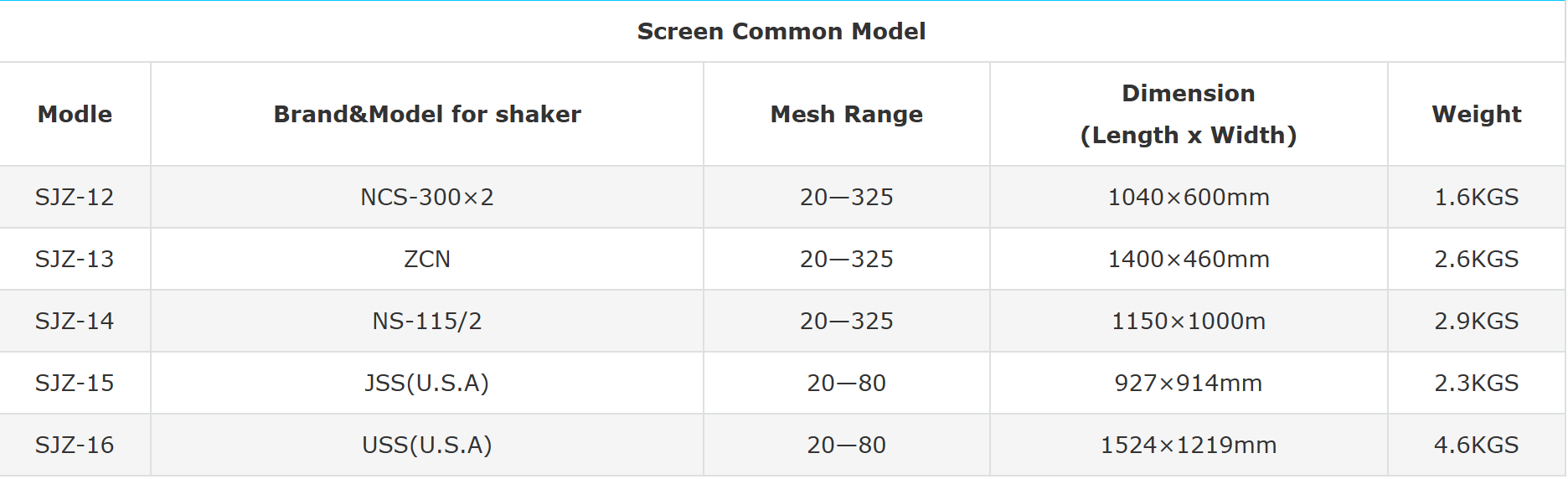Select the NCS-300×2 shaker cell
The image size is (1568, 479).
(427, 197)
